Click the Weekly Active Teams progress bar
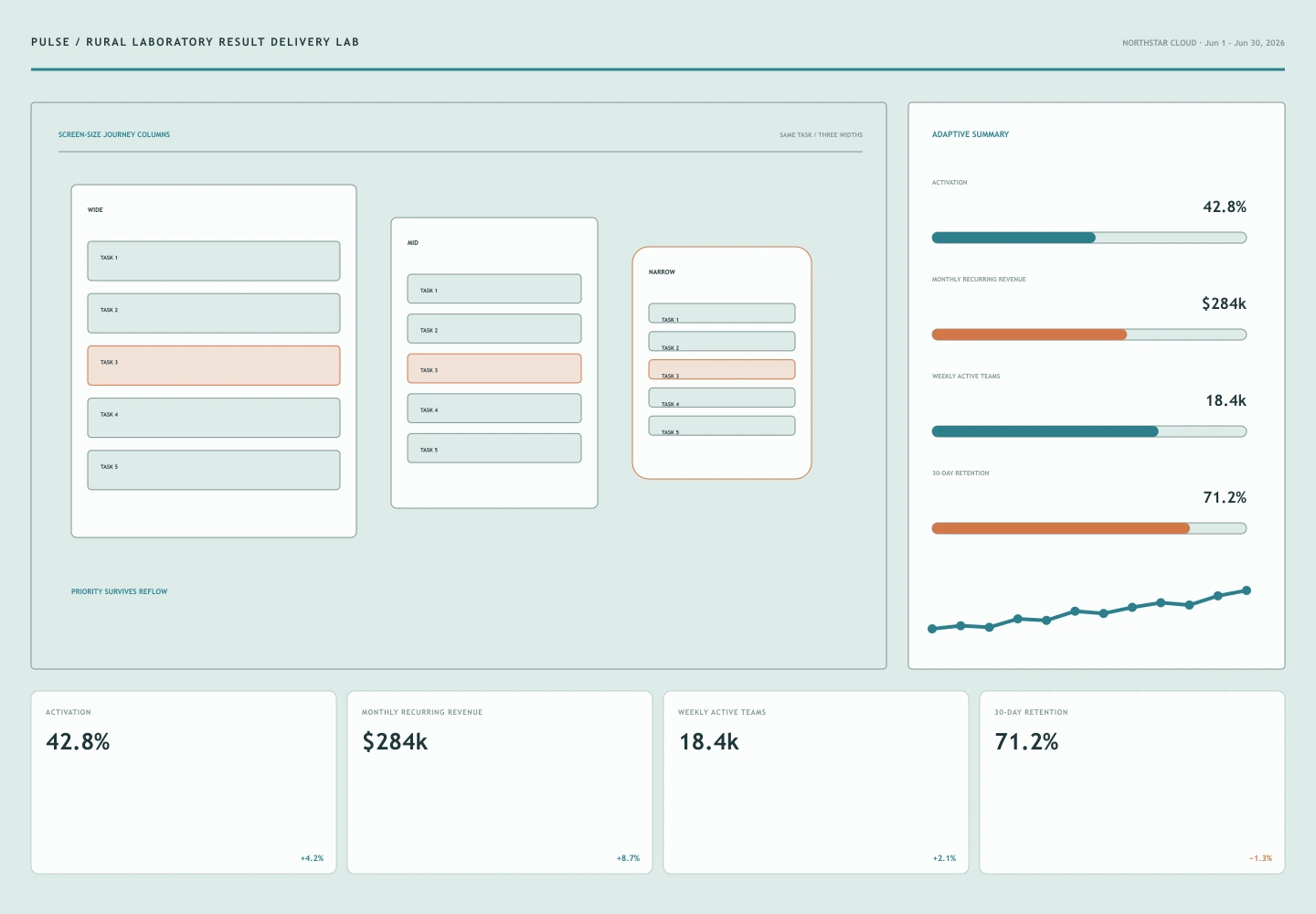Image resolution: width=1316 pixels, height=914 pixels. (x=1089, y=431)
